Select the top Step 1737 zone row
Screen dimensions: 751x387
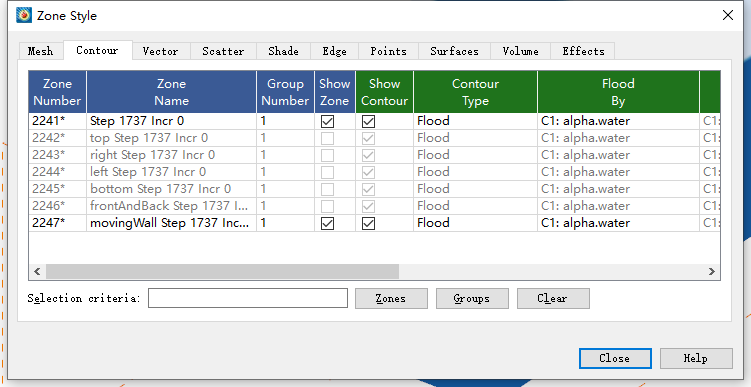click(x=374, y=138)
